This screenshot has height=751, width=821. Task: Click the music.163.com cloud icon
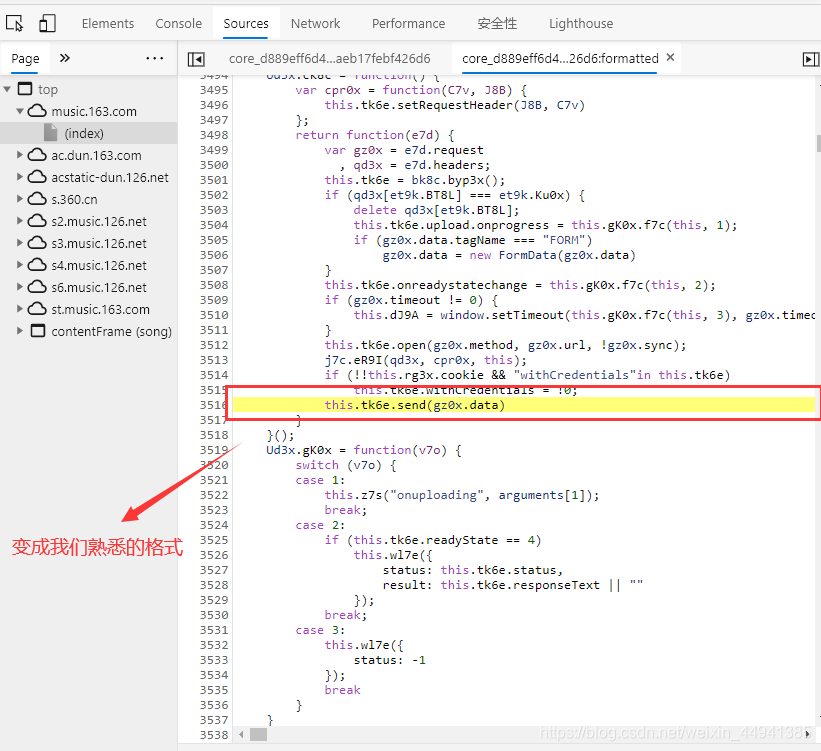pos(37,111)
